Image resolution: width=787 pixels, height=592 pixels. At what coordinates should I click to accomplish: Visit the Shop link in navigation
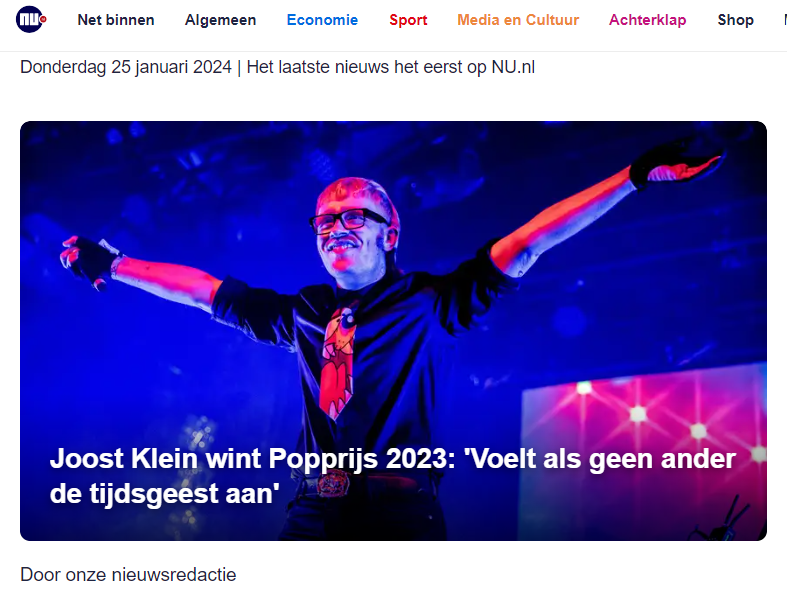point(735,20)
